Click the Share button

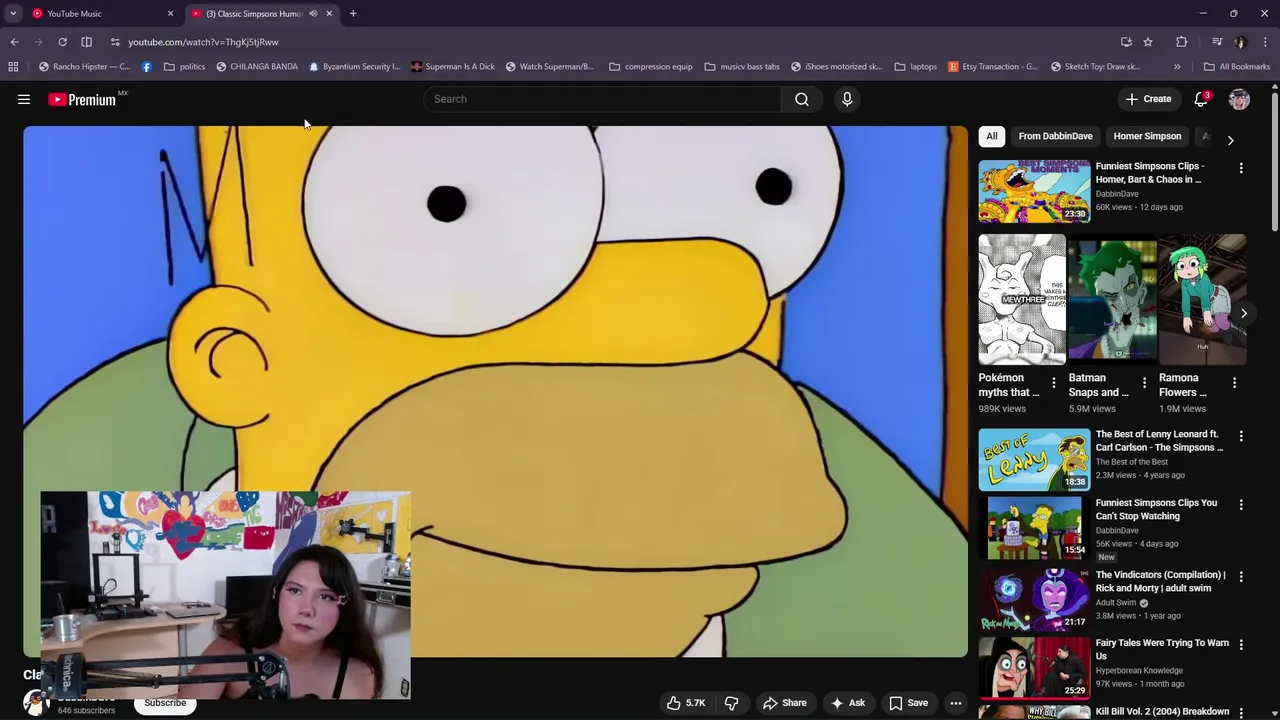click(x=785, y=703)
